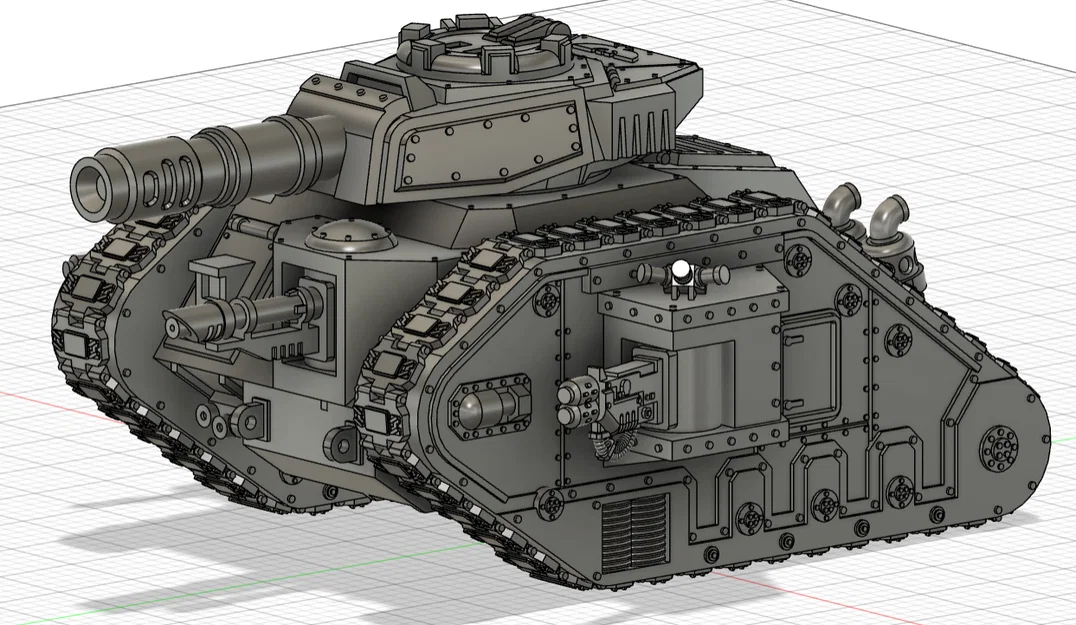Click the white origin point above the sponson
Image resolution: width=1076 pixels, height=625 pixels.
(x=681, y=270)
